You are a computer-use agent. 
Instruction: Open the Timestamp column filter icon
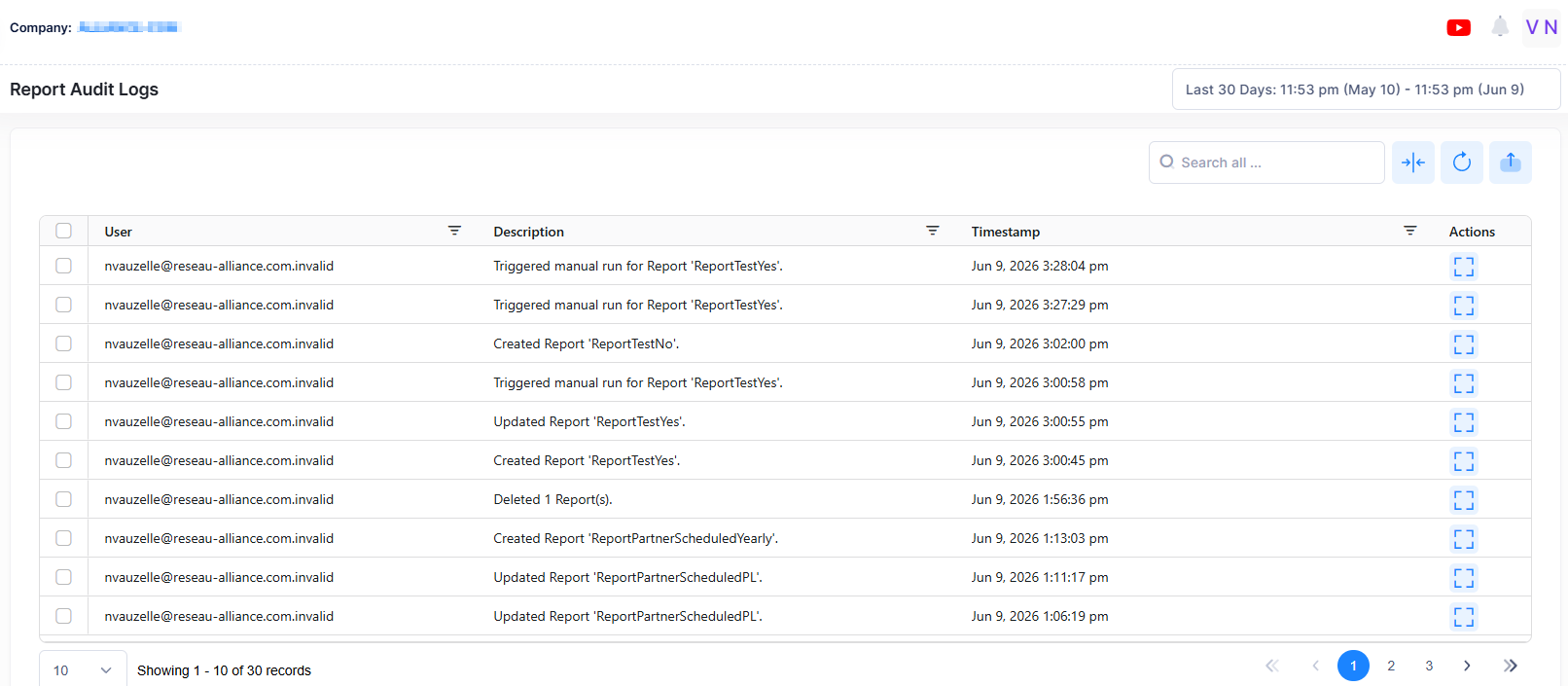point(1410,231)
